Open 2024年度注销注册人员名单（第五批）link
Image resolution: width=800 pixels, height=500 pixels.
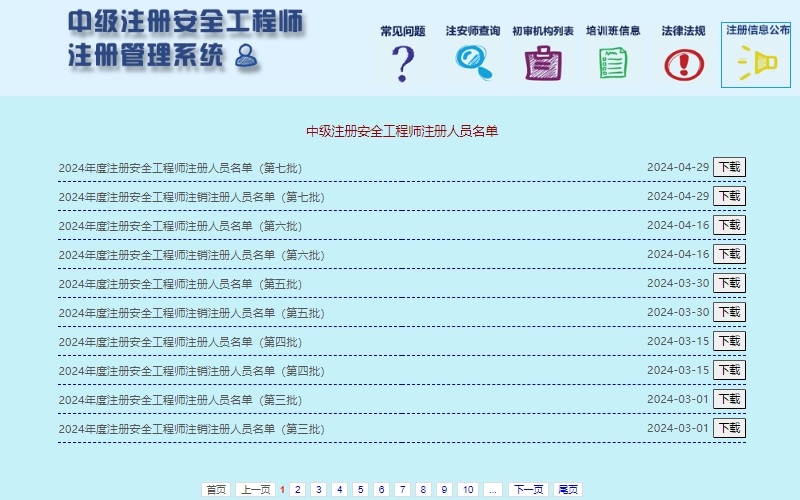(191, 313)
